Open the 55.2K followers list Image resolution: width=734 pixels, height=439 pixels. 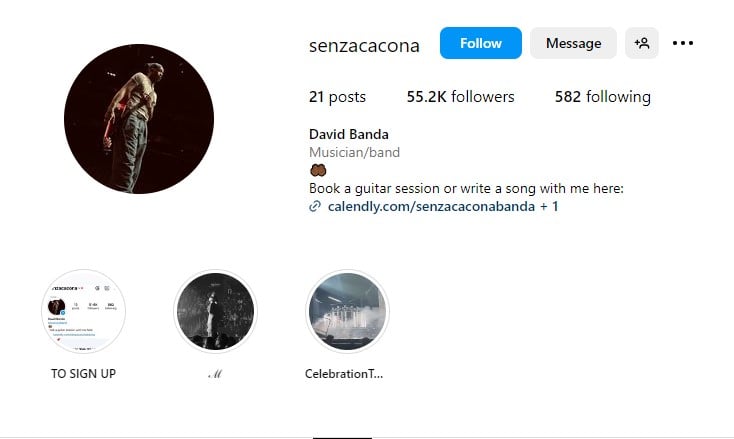[460, 97]
